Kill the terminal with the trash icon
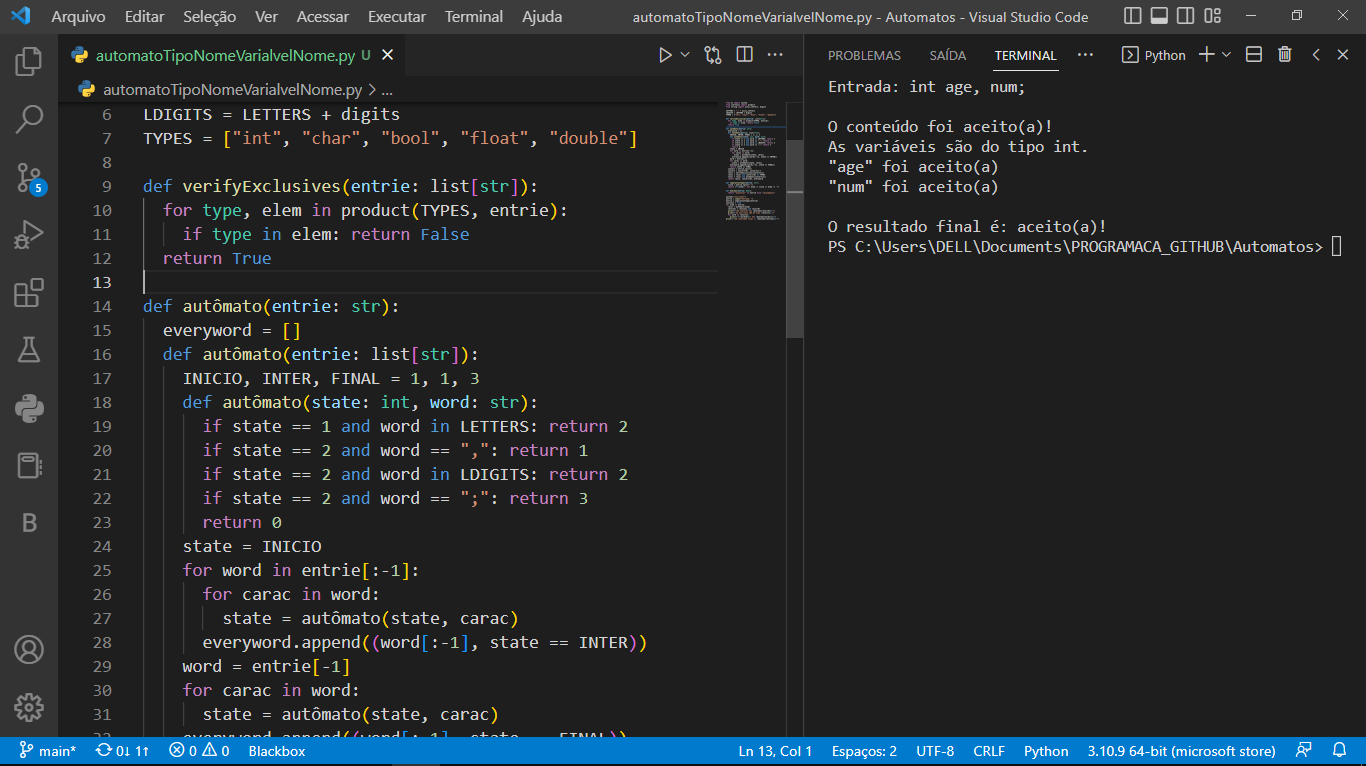 [x=1285, y=55]
